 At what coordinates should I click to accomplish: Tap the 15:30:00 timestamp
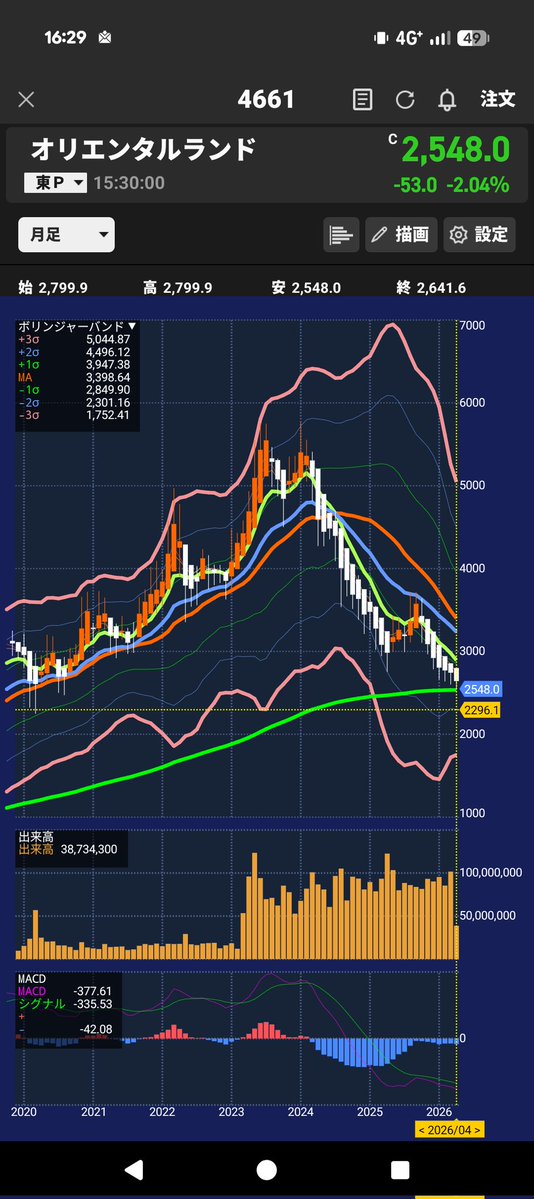click(129, 183)
